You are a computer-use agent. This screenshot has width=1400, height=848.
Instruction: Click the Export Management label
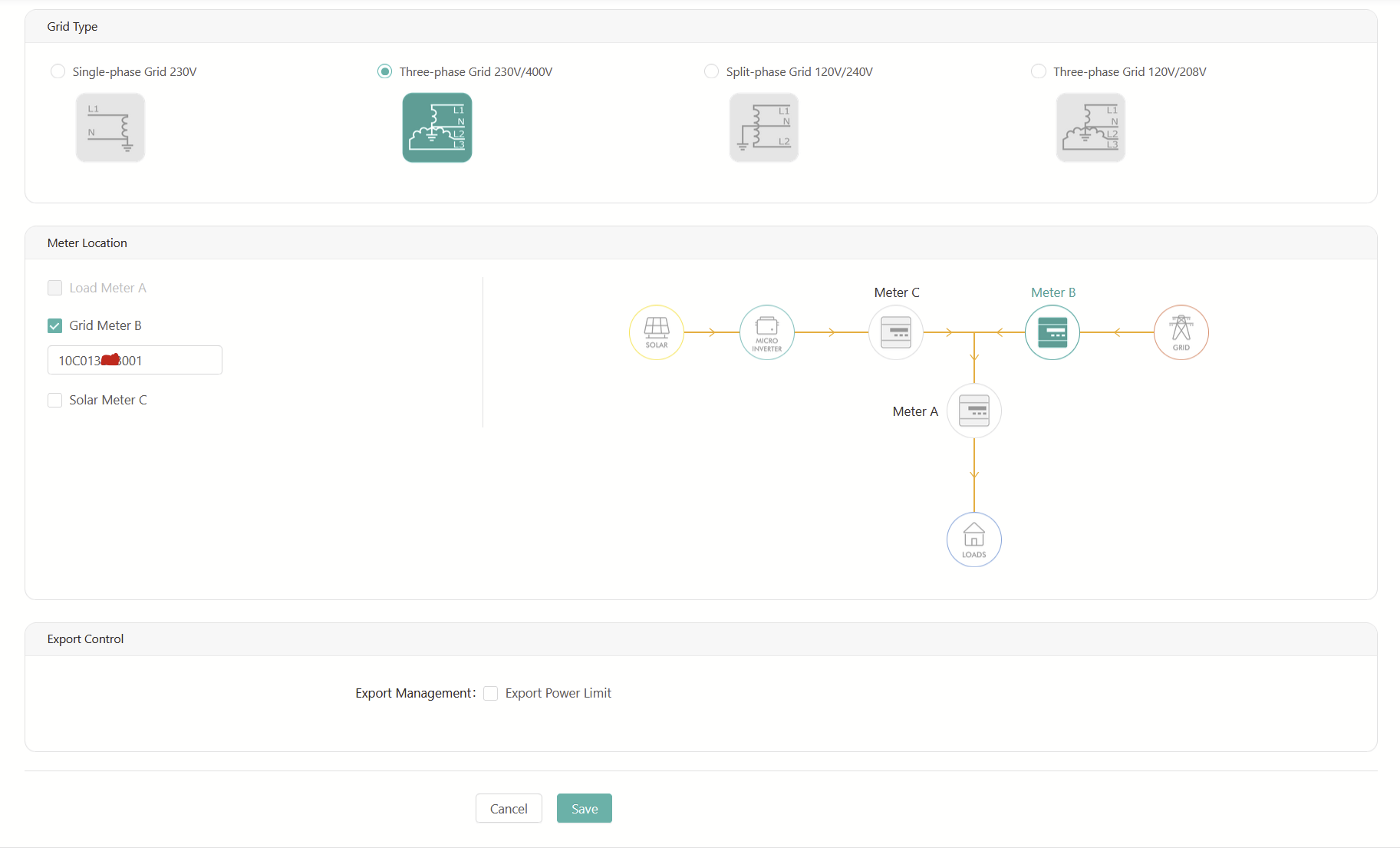(416, 693)
